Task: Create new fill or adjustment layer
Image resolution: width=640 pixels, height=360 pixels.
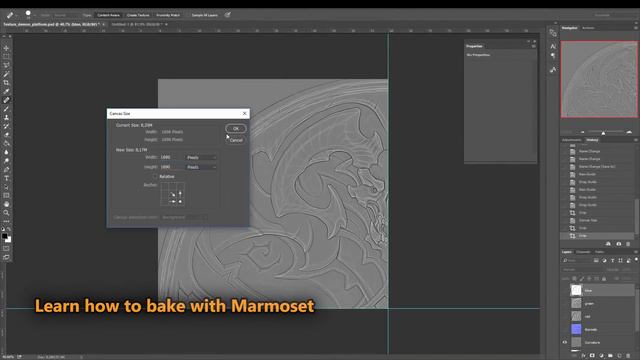Action: point(601,356)
